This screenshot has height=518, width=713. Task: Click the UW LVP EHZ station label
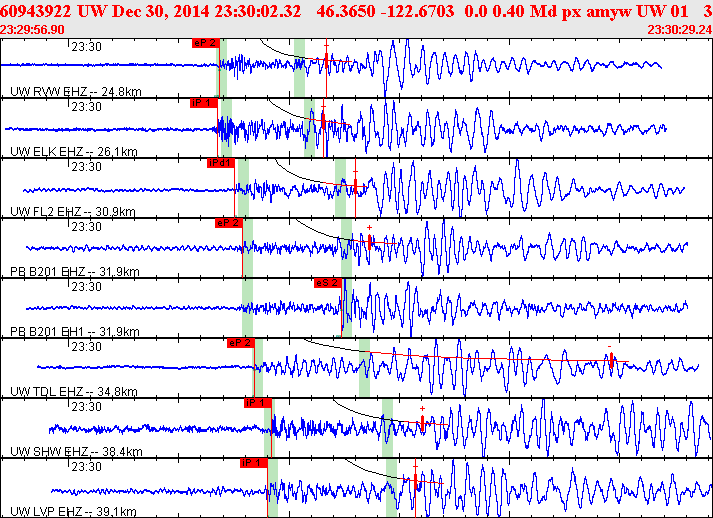click(73, 512)
